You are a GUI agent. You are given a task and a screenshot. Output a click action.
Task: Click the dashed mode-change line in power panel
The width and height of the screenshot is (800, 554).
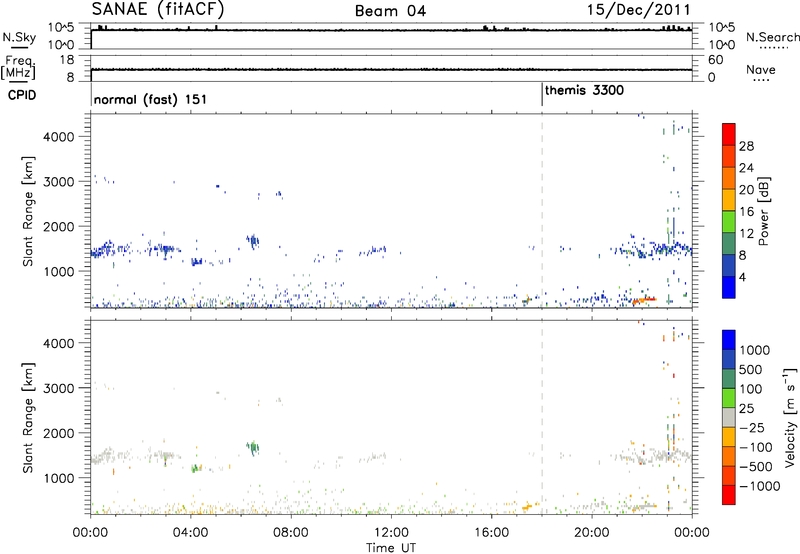pyautogui.click(x=542, y=210)
